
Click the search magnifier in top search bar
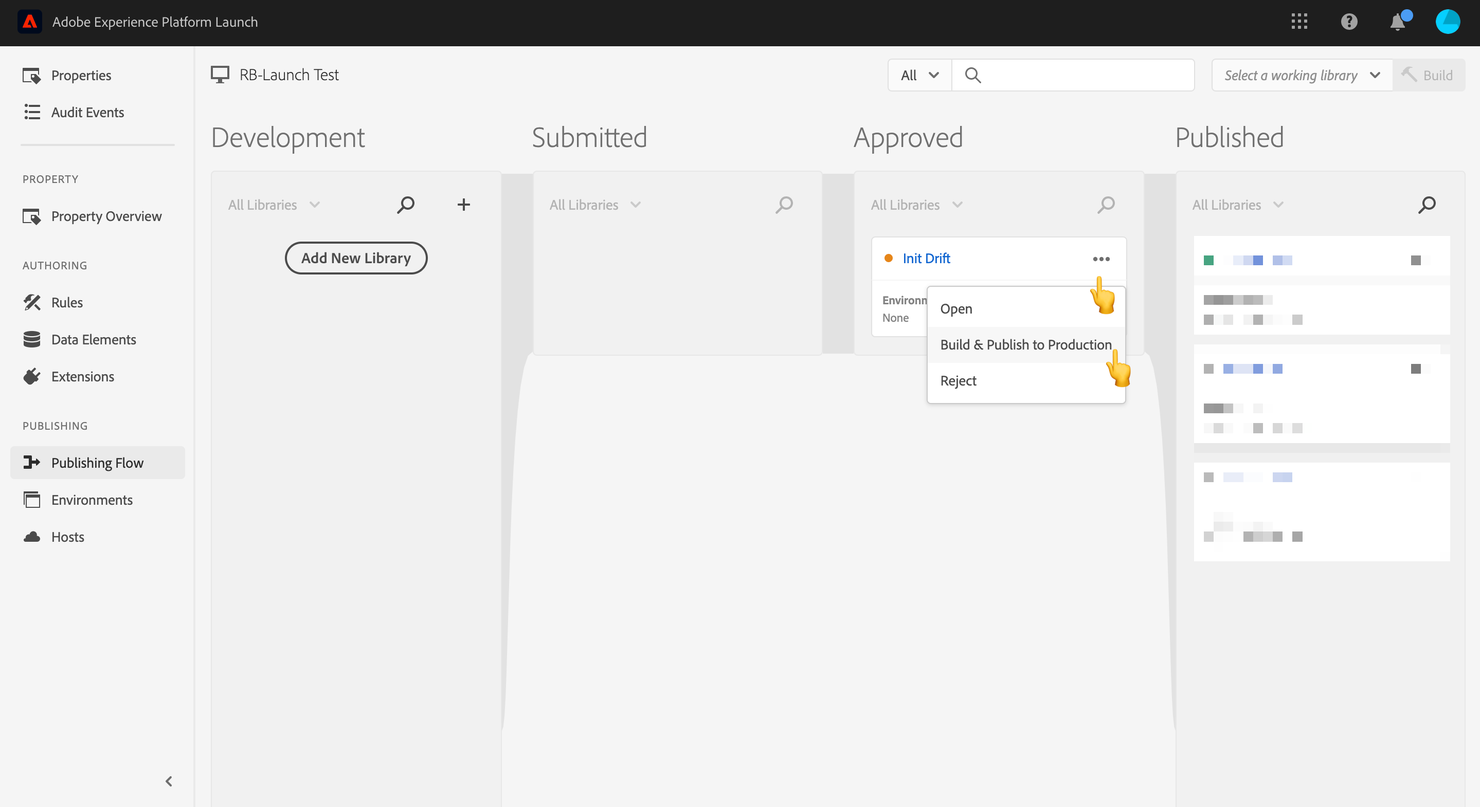[x=973, y=75]
